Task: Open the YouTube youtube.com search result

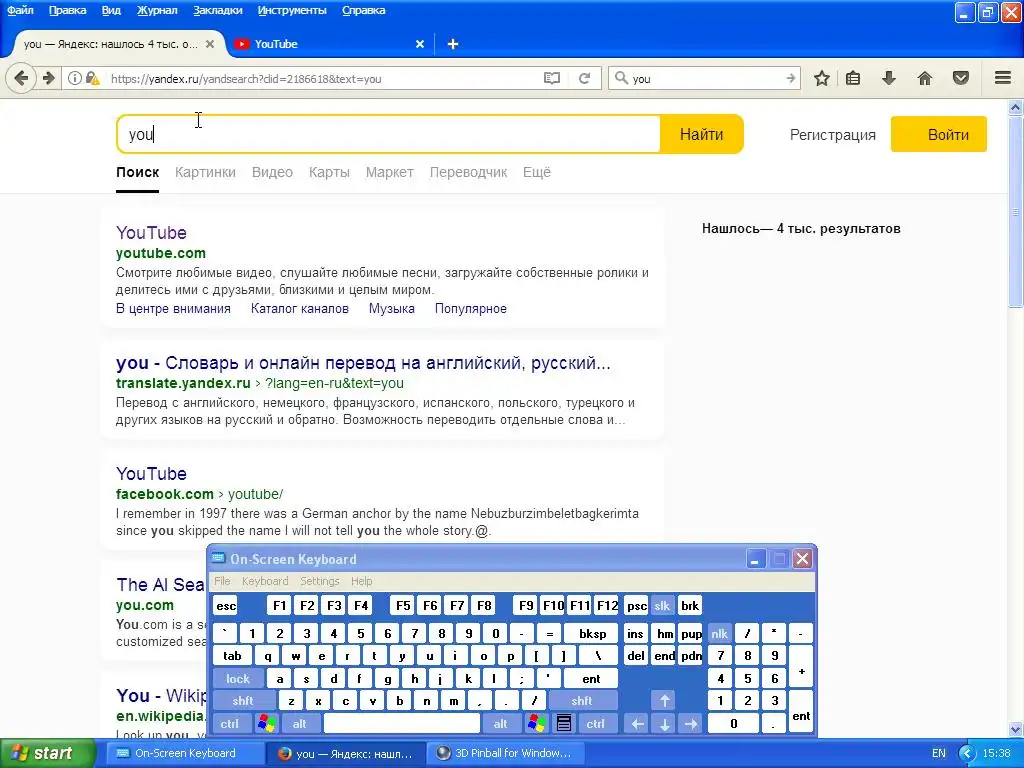Action: (x=151, y=233)
